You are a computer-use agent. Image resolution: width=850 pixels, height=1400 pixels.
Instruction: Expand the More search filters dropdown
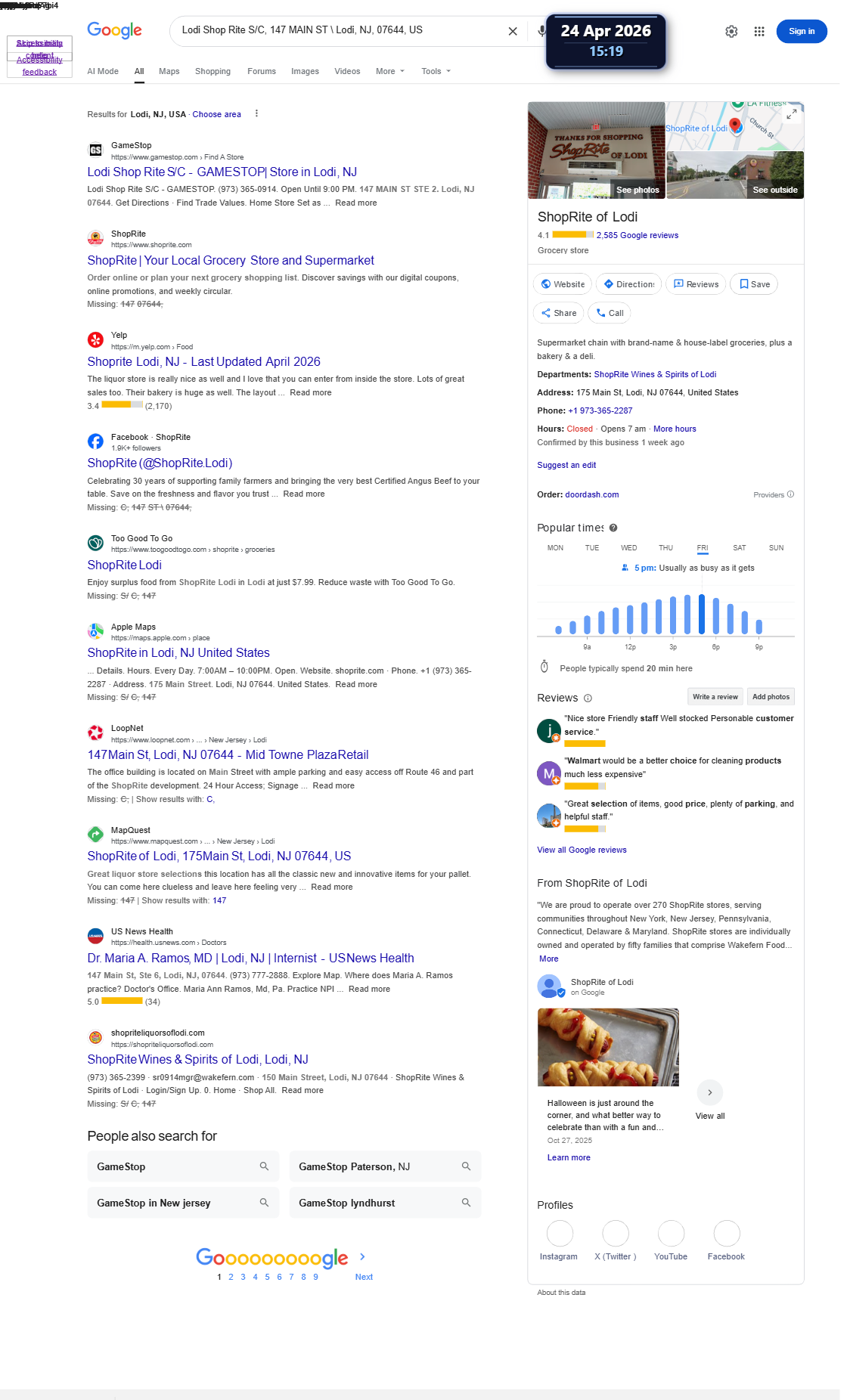click(x=390, y=71)
